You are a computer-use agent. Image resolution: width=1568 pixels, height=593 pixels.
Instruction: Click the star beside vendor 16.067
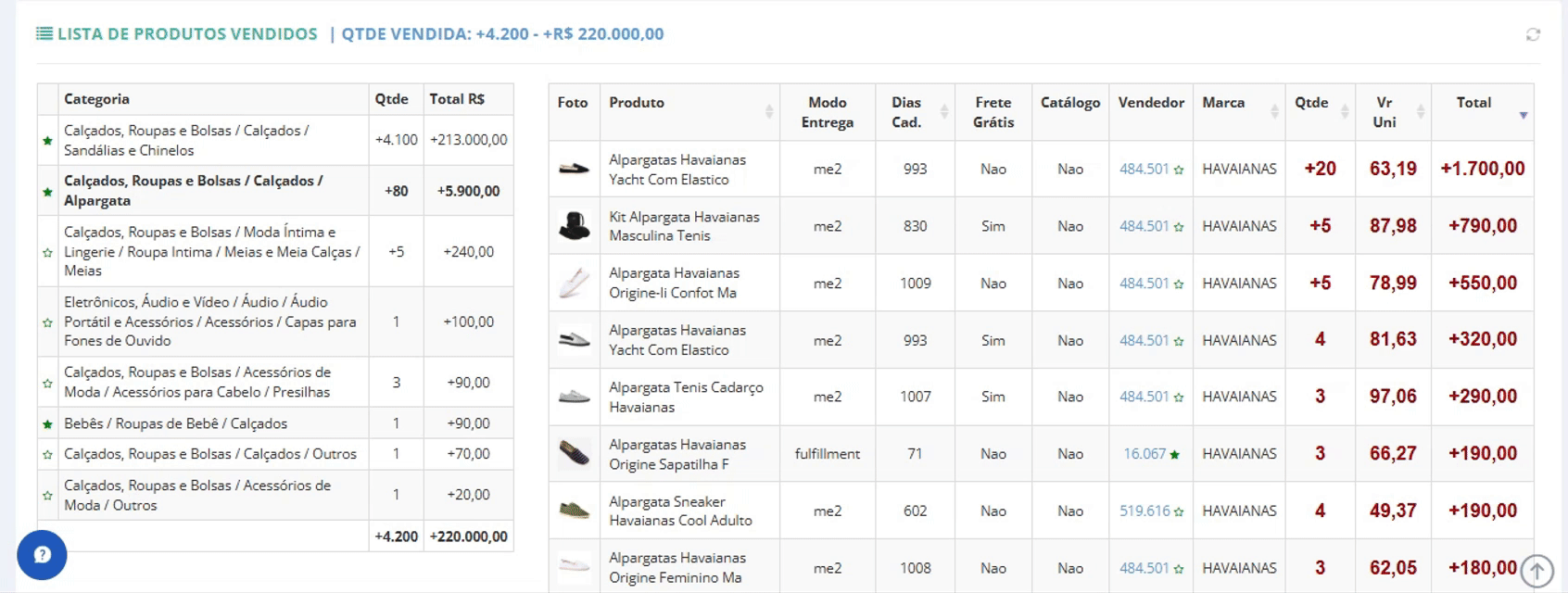pos(1175,454)
